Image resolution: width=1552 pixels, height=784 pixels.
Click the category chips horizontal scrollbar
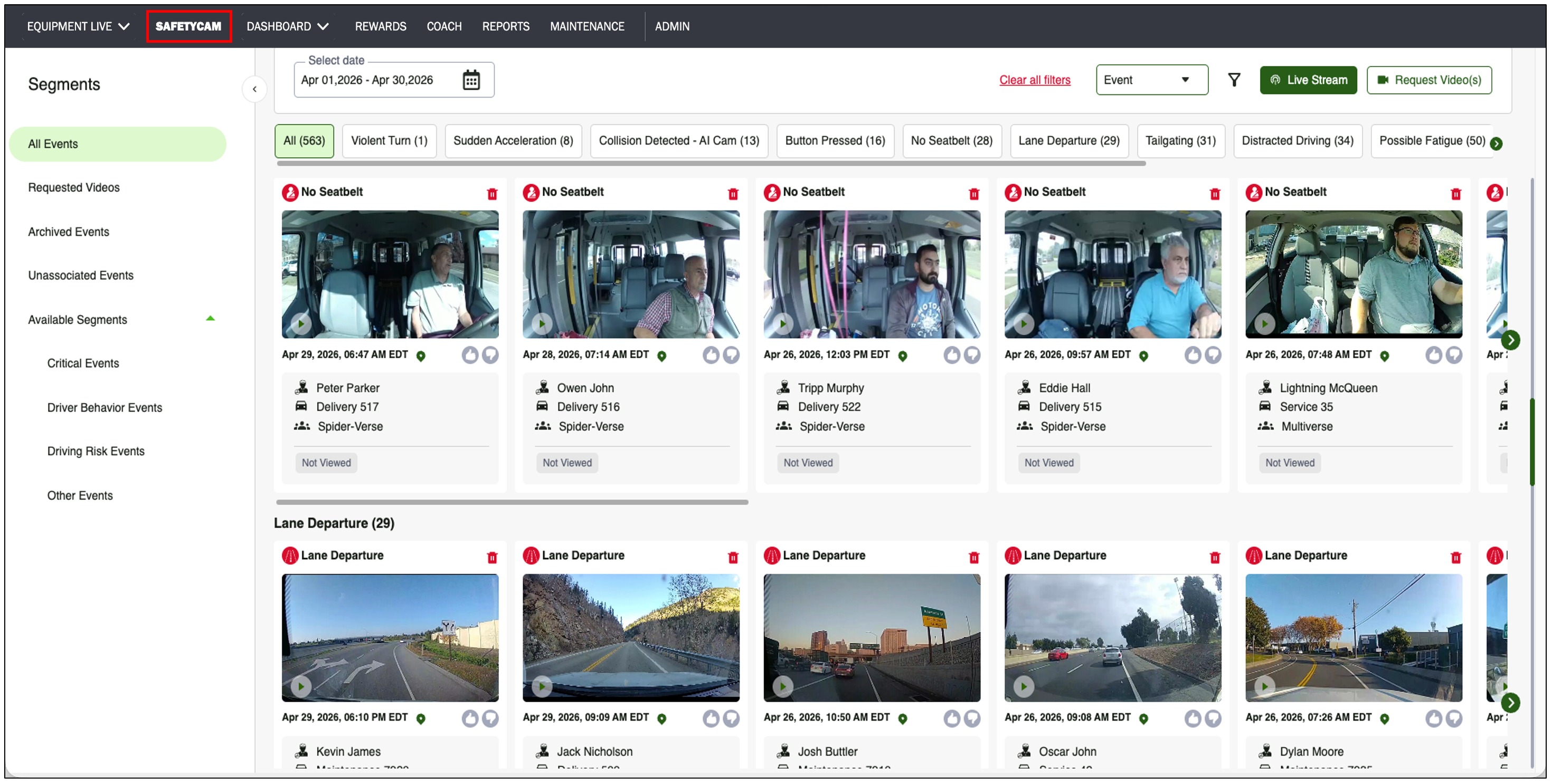tap(711, 164)
